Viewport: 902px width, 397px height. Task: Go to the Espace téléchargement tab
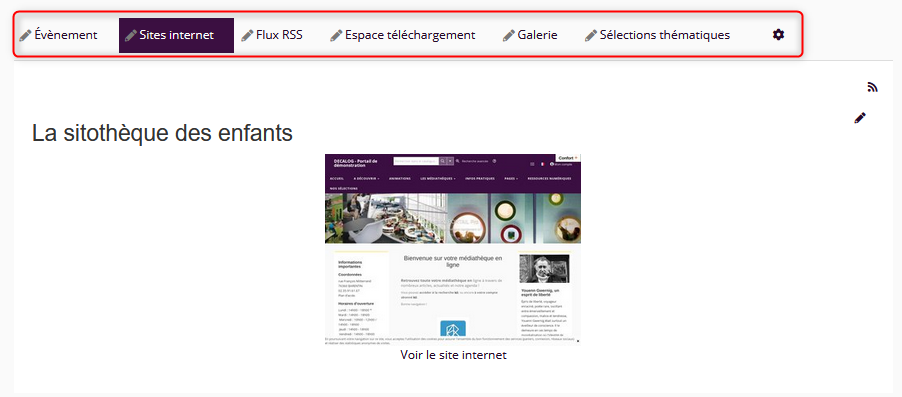[x=410, y=35]
